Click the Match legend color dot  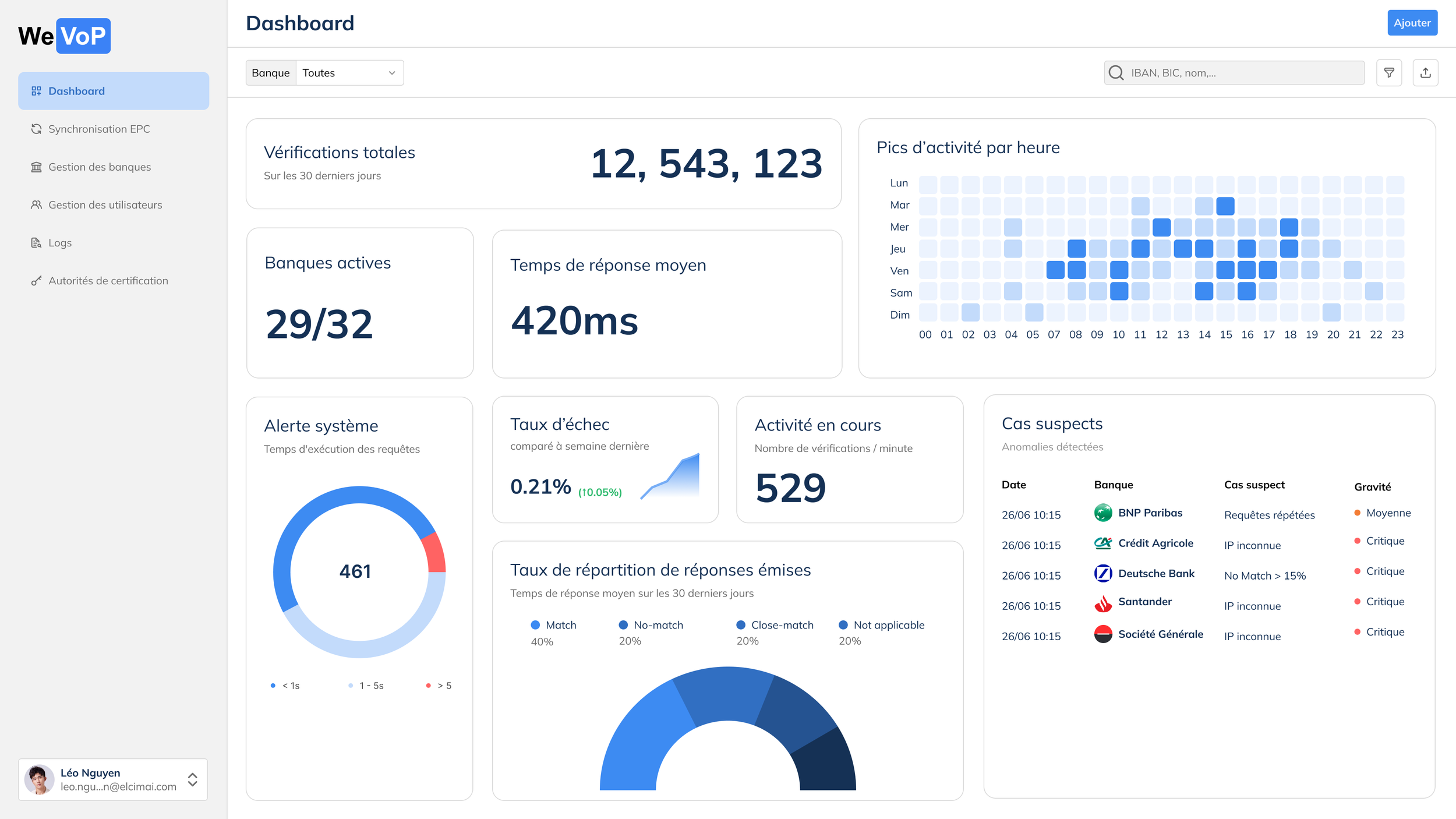pos(535,625)
